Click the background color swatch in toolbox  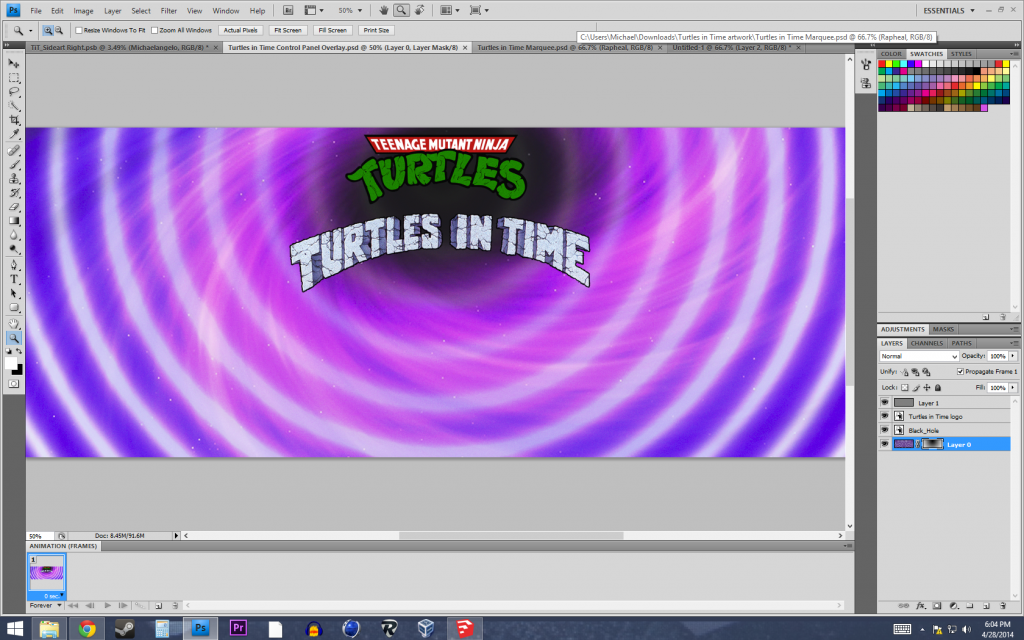18,370
